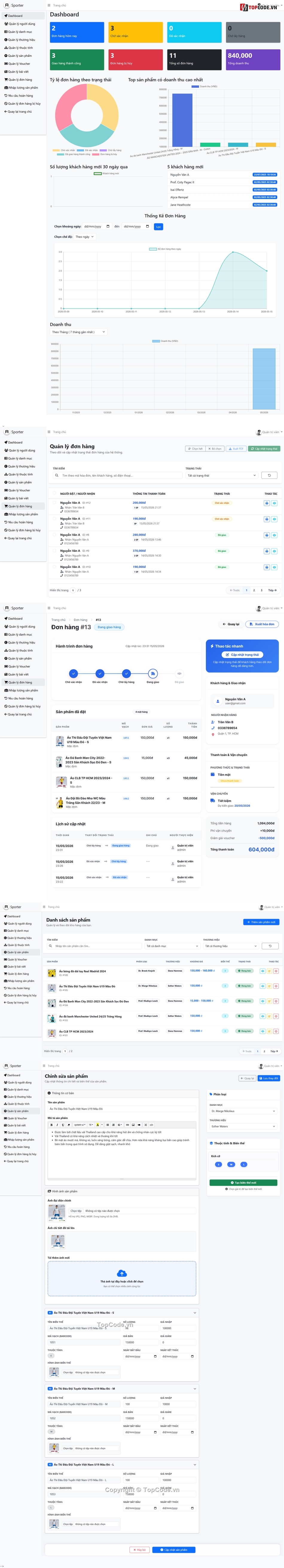The width and height of the screenshot is (284, 1568).
Task: Open the Theo Tháng (7 tháng gần nhất) dropdown
Action: pos(79,332)
